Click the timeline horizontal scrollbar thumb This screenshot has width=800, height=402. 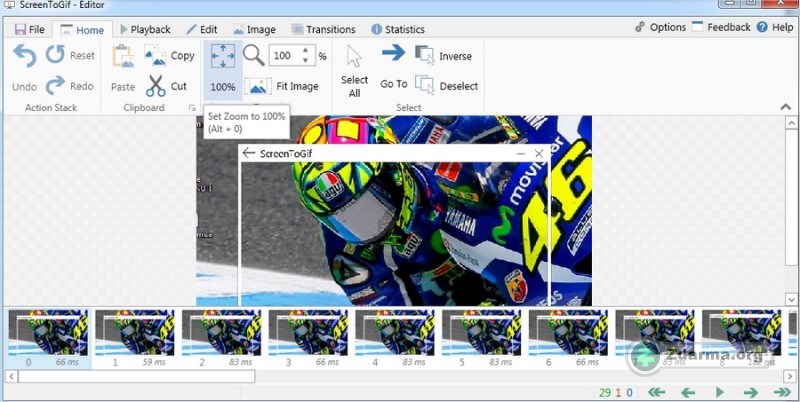pyautogui.click(x=137, y=376)
